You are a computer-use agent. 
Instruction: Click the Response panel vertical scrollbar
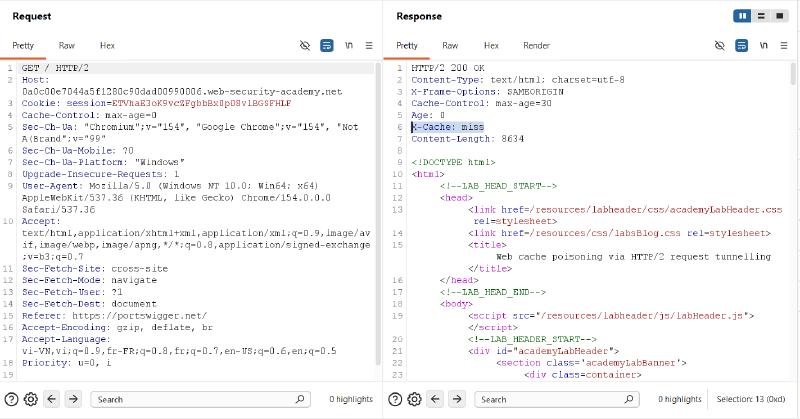point(793,74)
